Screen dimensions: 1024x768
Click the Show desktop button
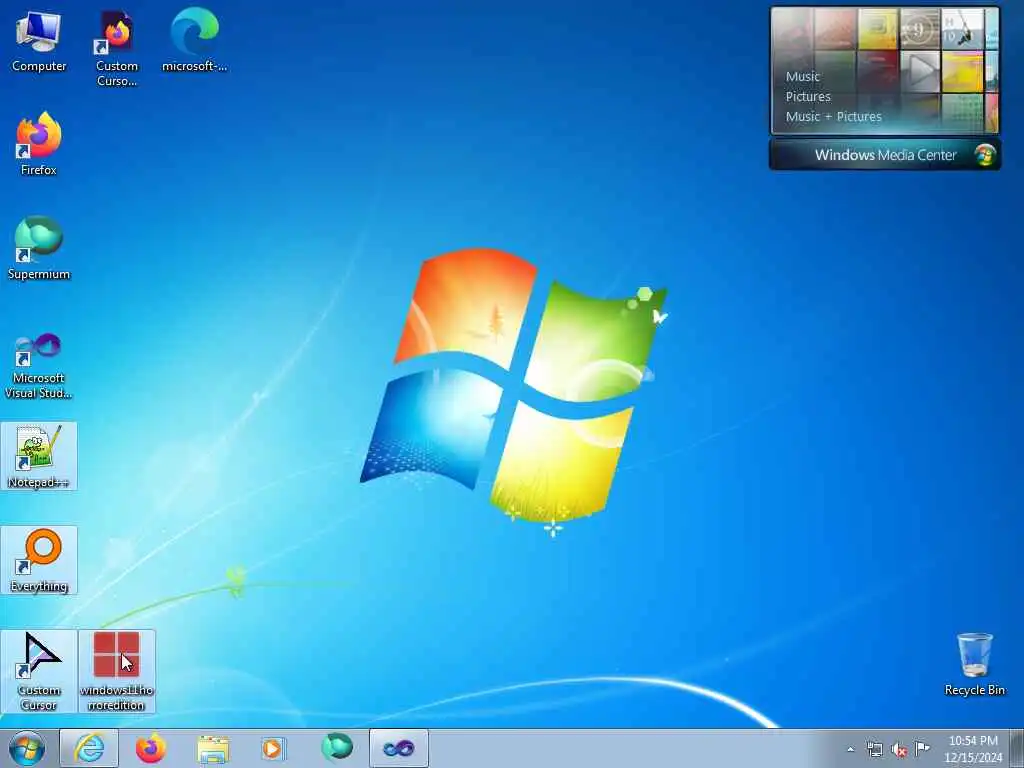point(1017,748)
